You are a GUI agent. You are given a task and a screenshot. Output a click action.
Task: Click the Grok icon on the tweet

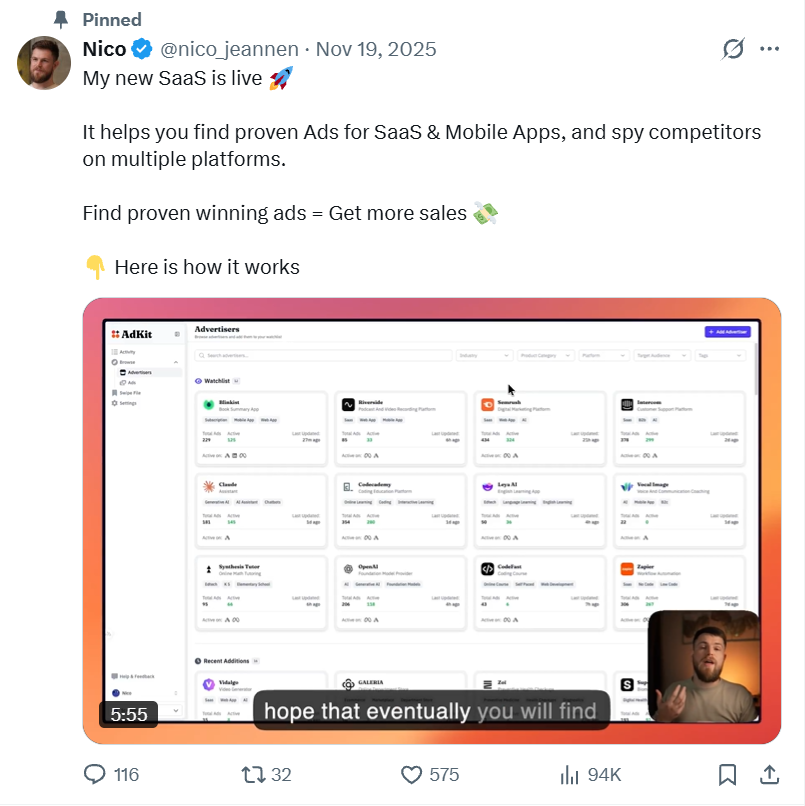pos(733,48)
